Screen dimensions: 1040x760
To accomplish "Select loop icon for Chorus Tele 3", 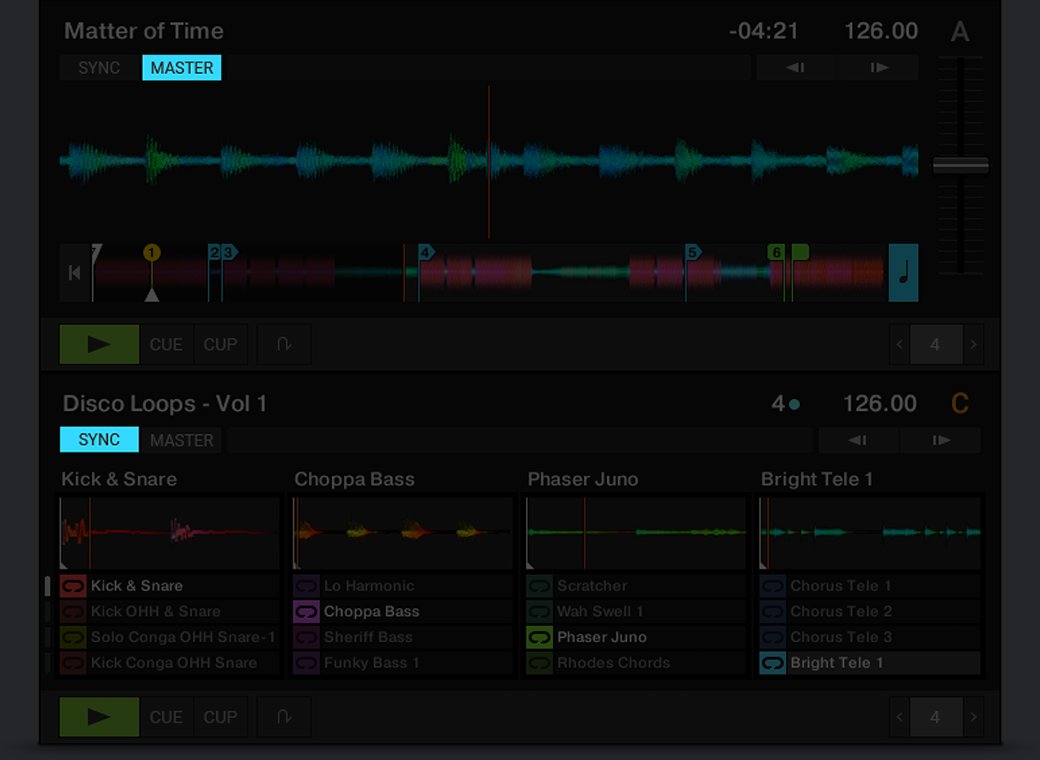I will (773, 637).
